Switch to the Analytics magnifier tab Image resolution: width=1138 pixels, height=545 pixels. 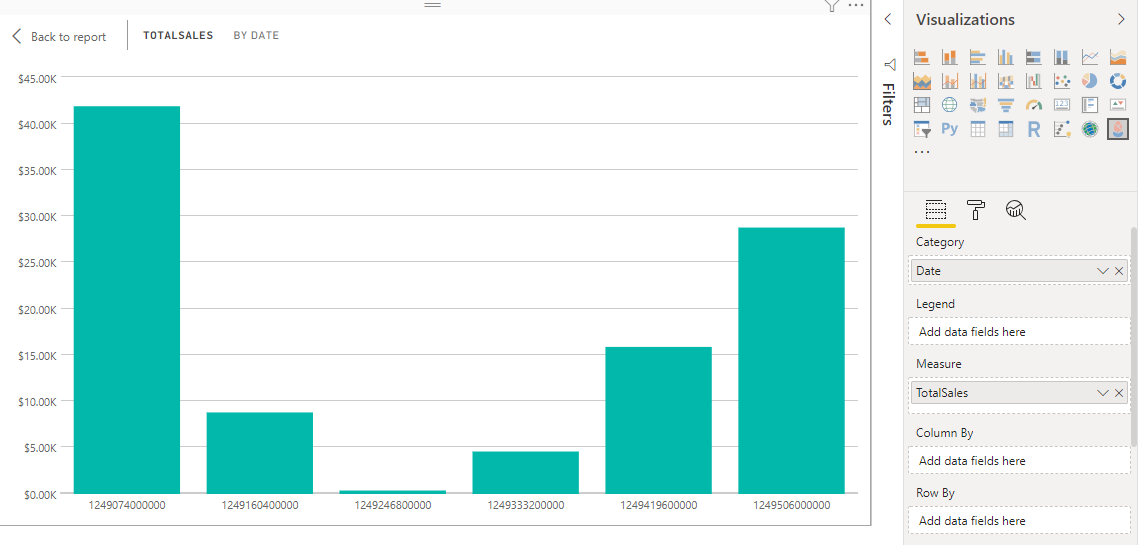click(1015, 210)
